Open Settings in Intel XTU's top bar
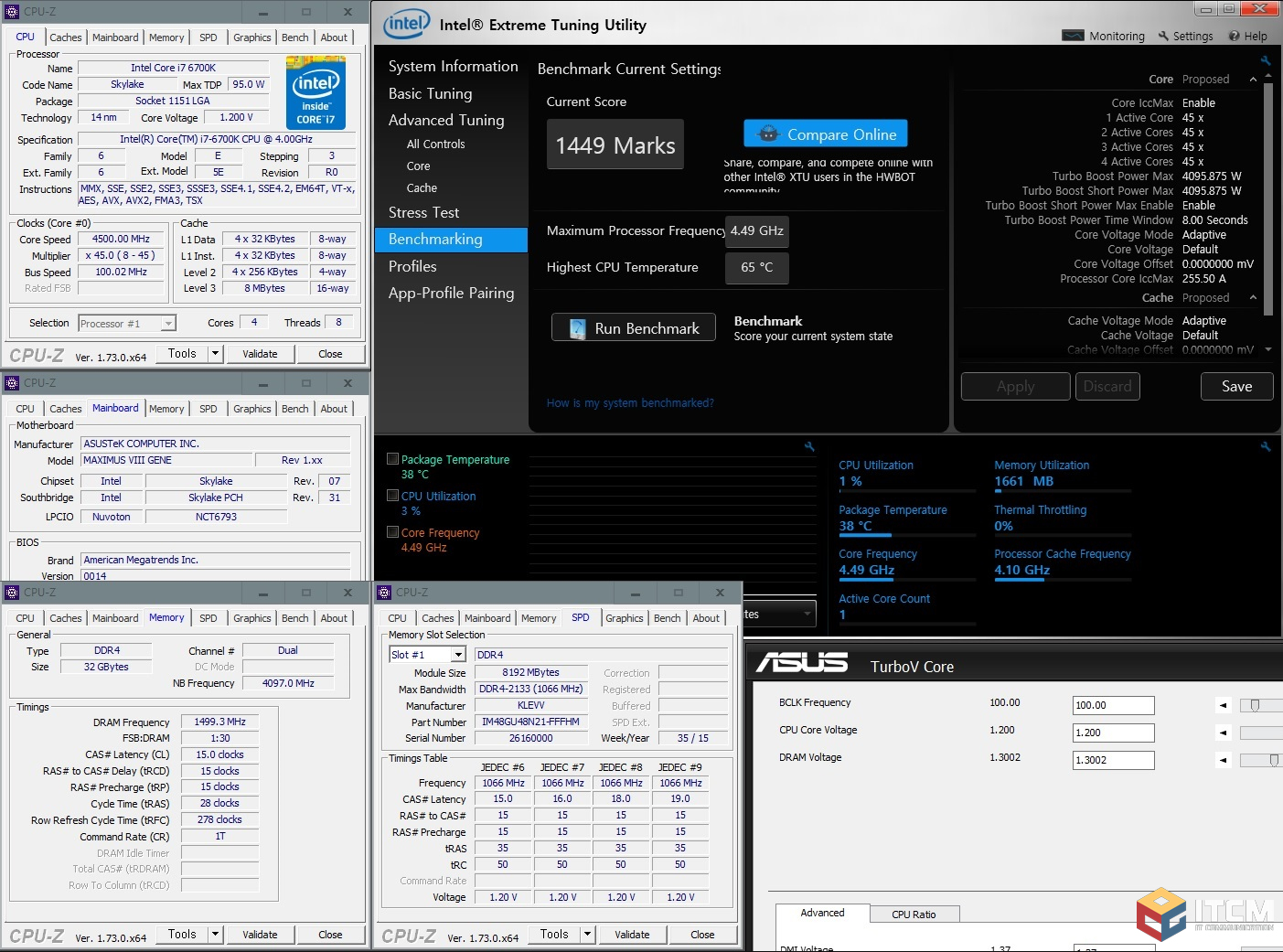 point(1185,36)
